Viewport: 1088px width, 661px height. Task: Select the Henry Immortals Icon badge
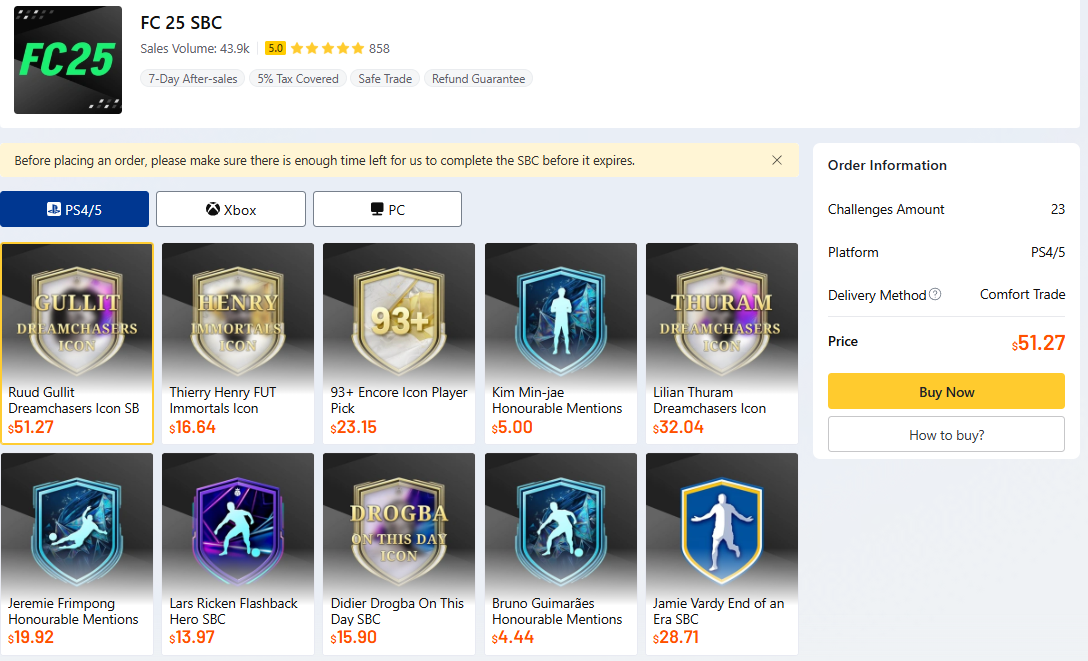(x=238, y=320)
